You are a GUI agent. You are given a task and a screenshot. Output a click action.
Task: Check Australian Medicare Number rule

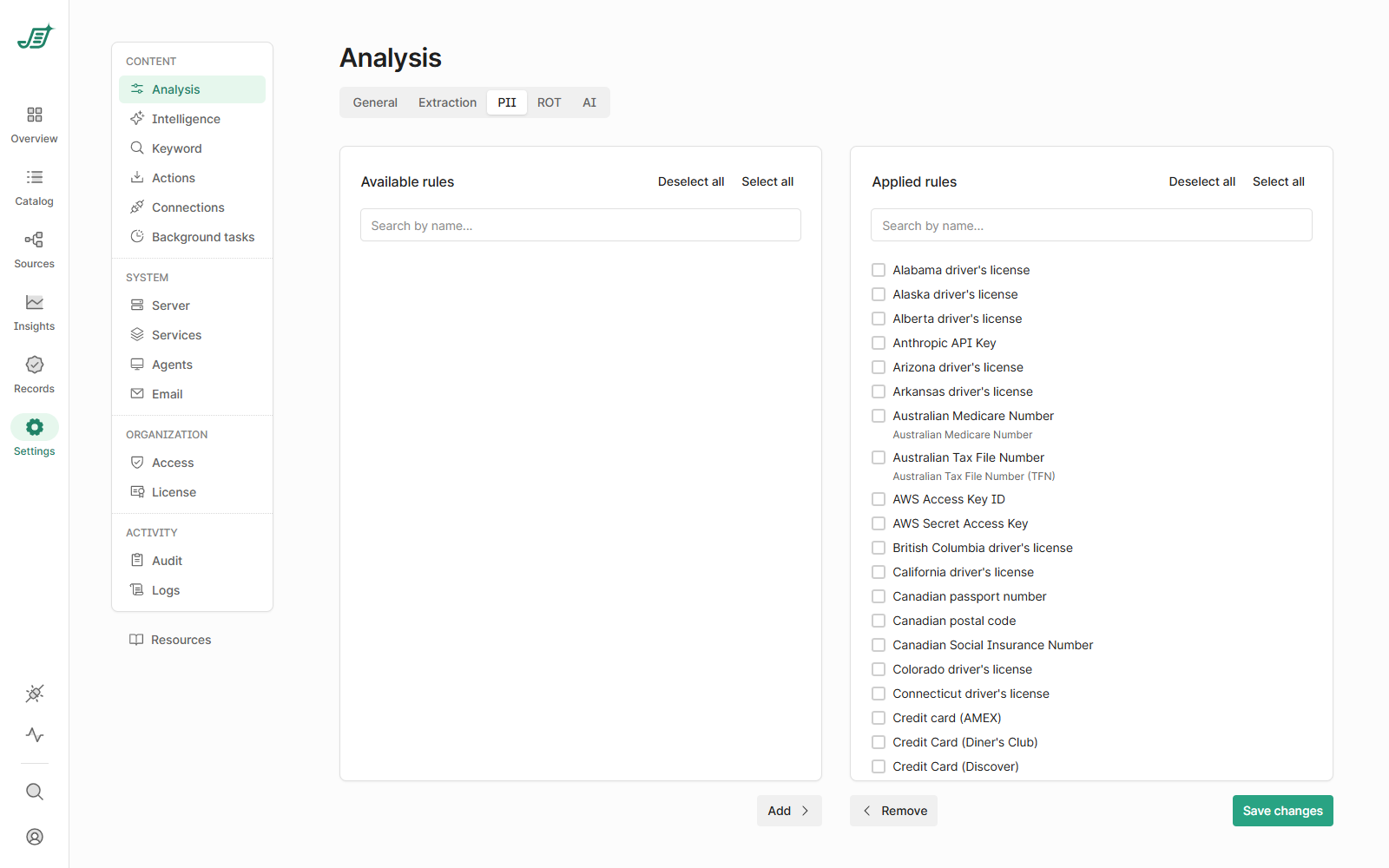(x=879, y=416)
